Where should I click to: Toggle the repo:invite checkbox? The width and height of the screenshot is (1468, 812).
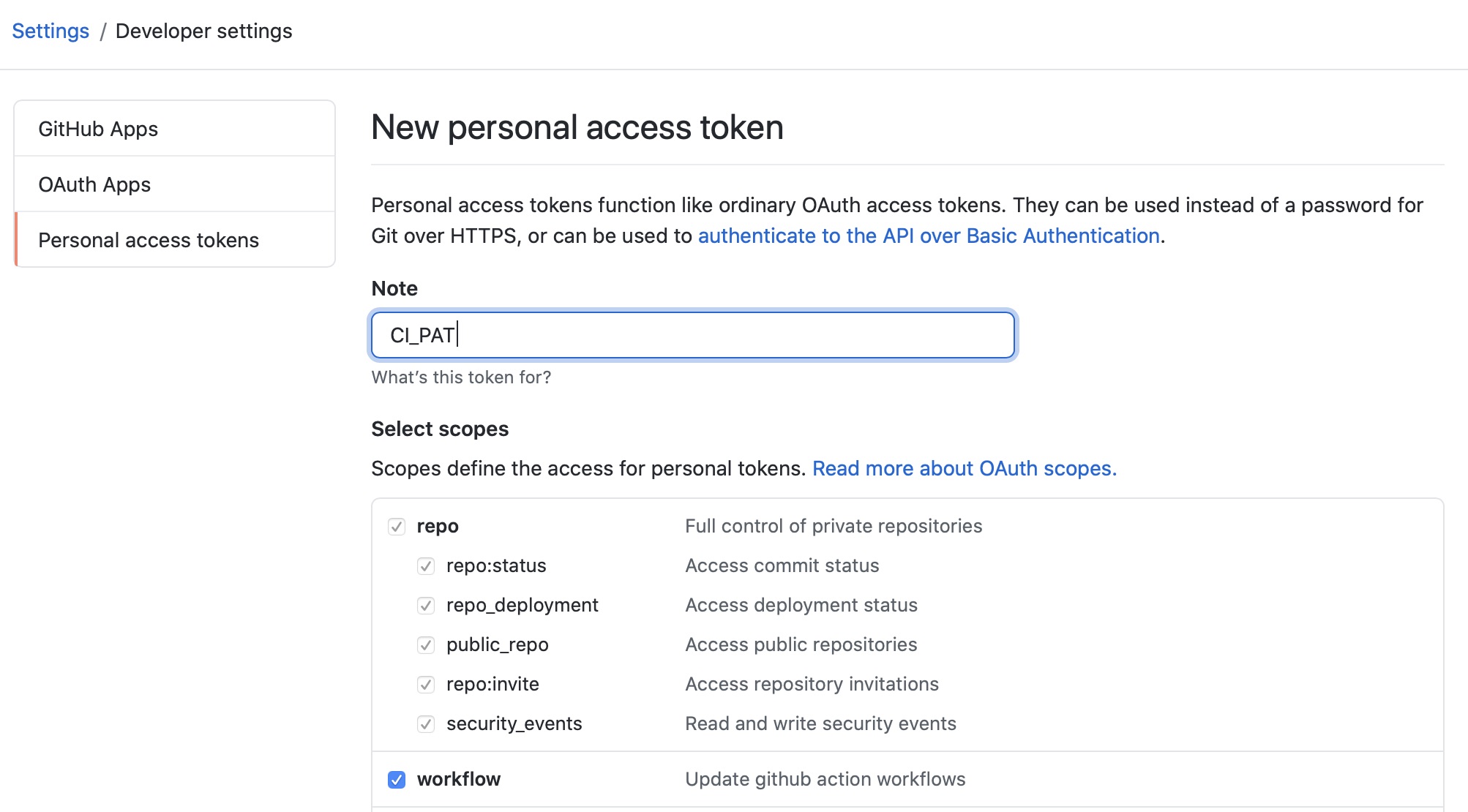(x=426, y=685)
